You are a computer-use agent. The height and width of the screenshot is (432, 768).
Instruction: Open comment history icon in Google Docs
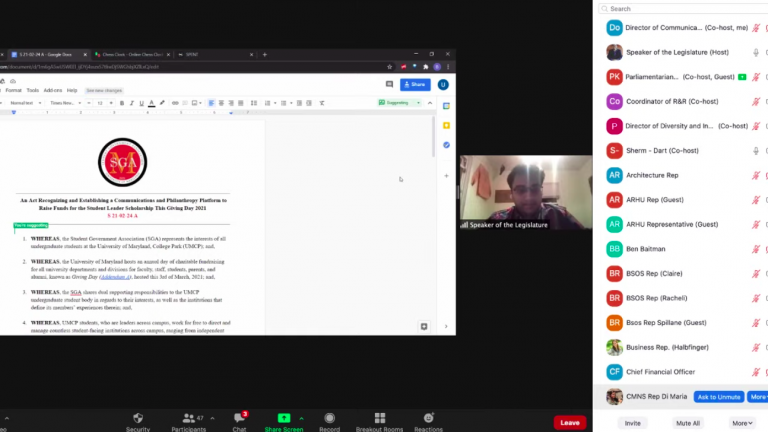point(389,85)
